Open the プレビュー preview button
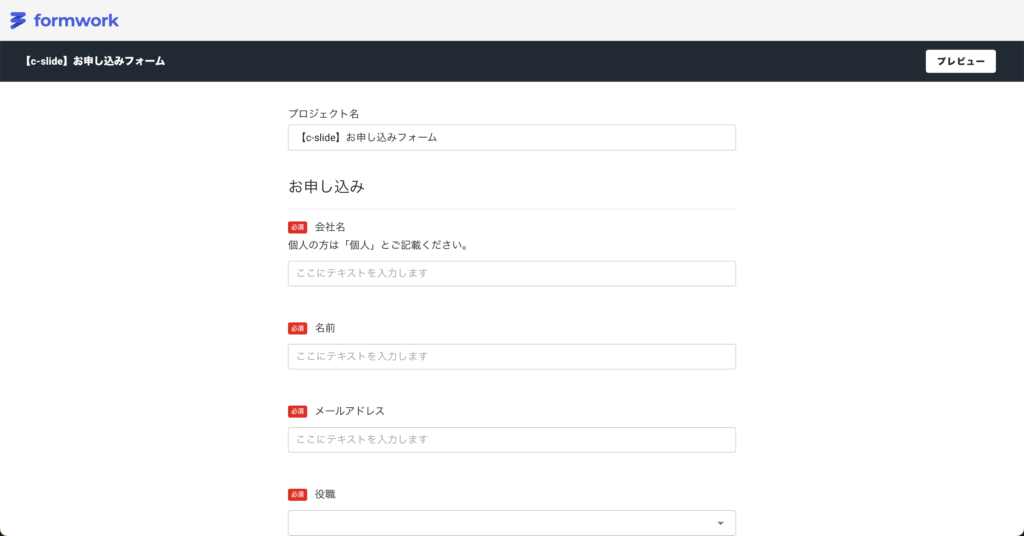Image resolution: width=1024 pixels, height=536 pixels. coord(960,61)
